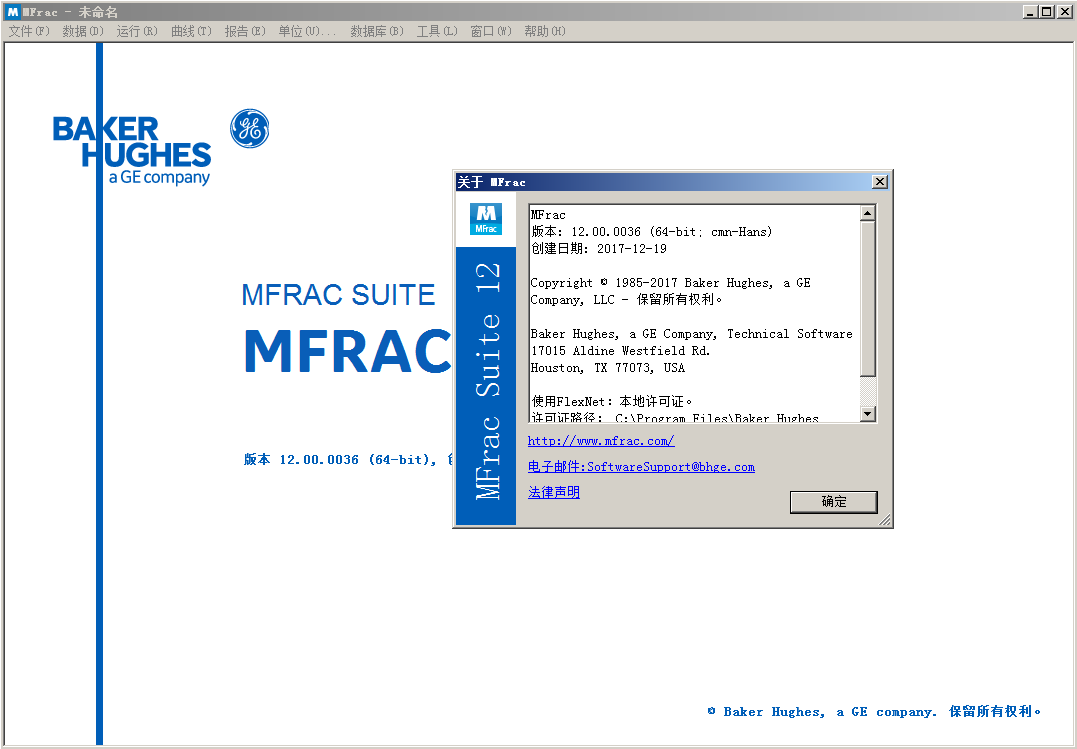
Task: Click the Baker Hughes copyright footer text
Action: [874, 712]
